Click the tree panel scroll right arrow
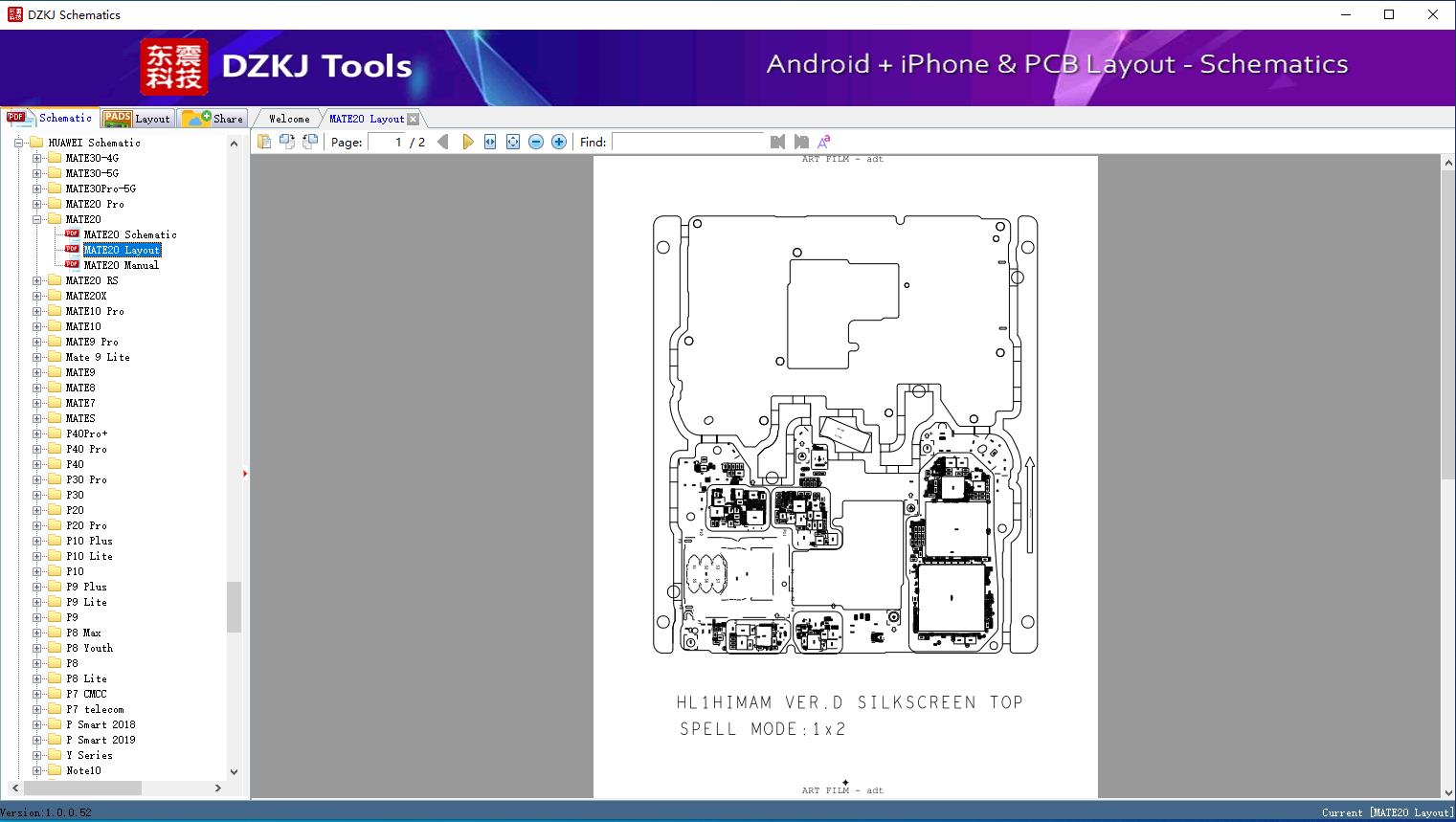This screenshot has height=822, width=1456. tap(218, 788)
